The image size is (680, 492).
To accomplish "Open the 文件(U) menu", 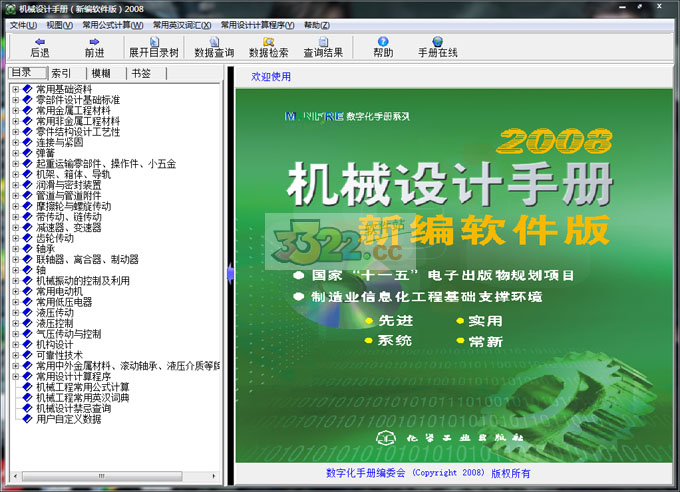I will pos(23,25).
